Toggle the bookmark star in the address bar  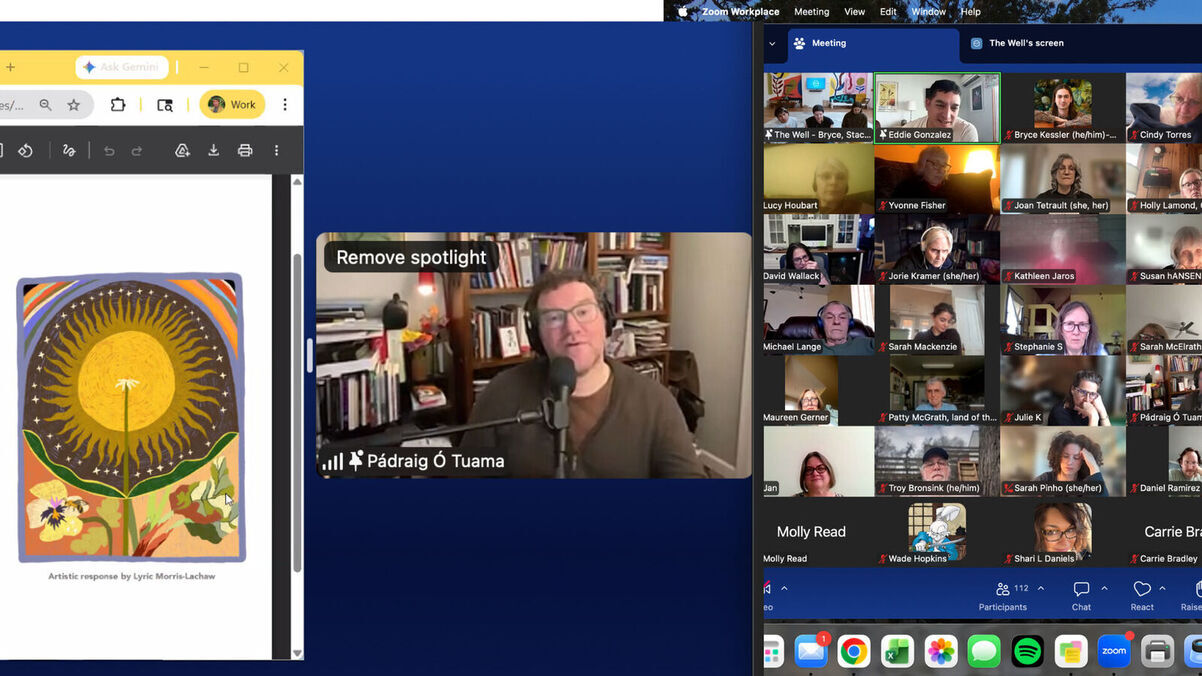[74, 104]
